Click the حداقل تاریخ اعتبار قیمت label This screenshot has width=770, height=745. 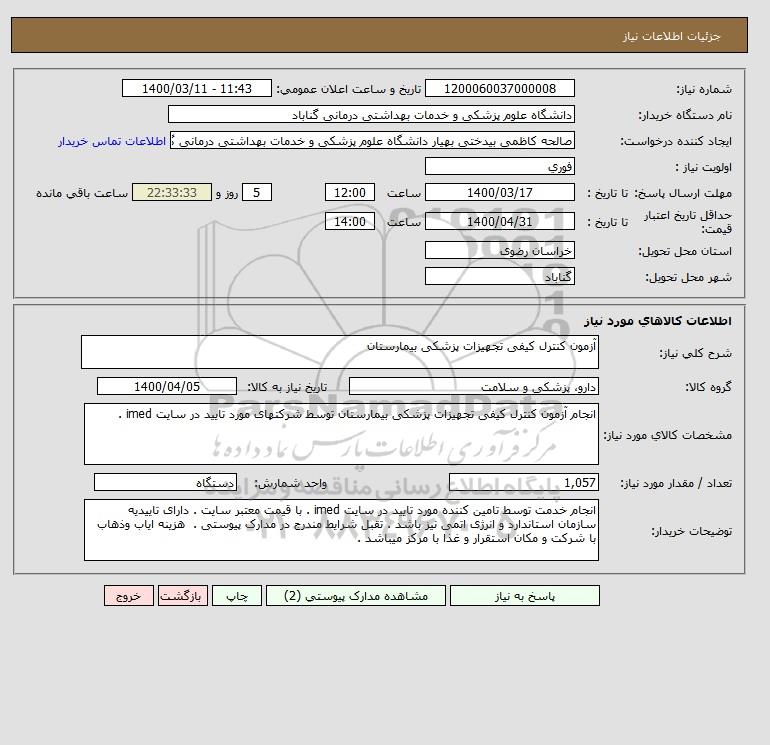click(x=688, y=222)
